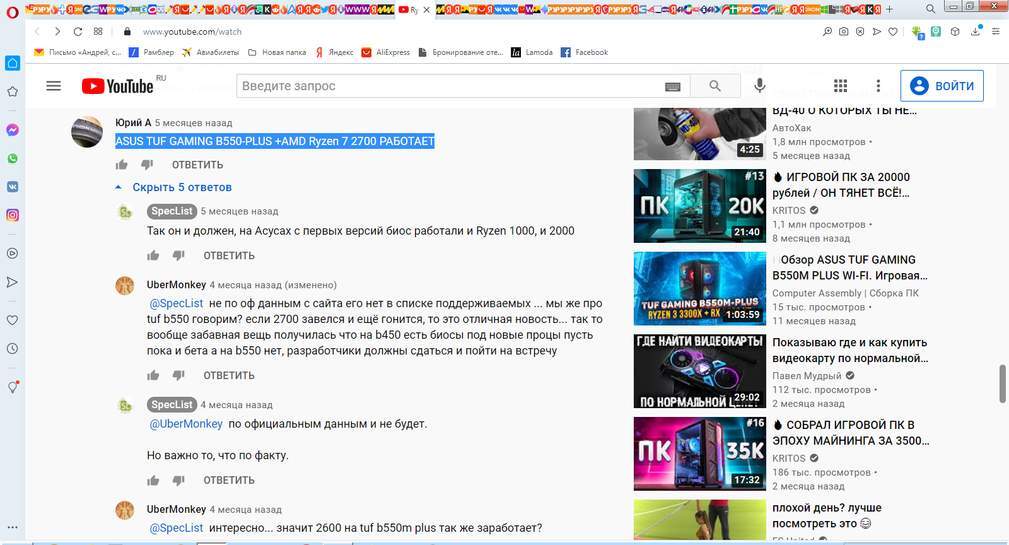Like SpecList's reply "Но важно то, что по факту"
This screenshot has width=1009, height=545.
coord(153,480)
